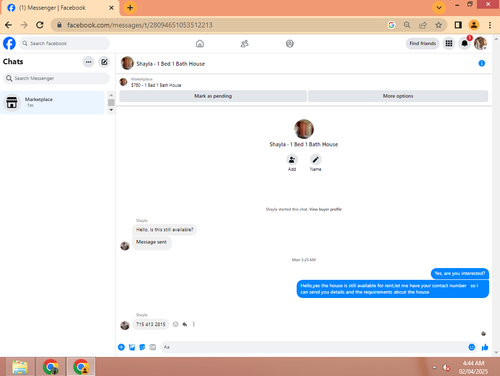Open Shayla - 1 Bed 1 Bath House header
Image resolution: width=500 pixels, height=376 pixels.
(170, 64)
